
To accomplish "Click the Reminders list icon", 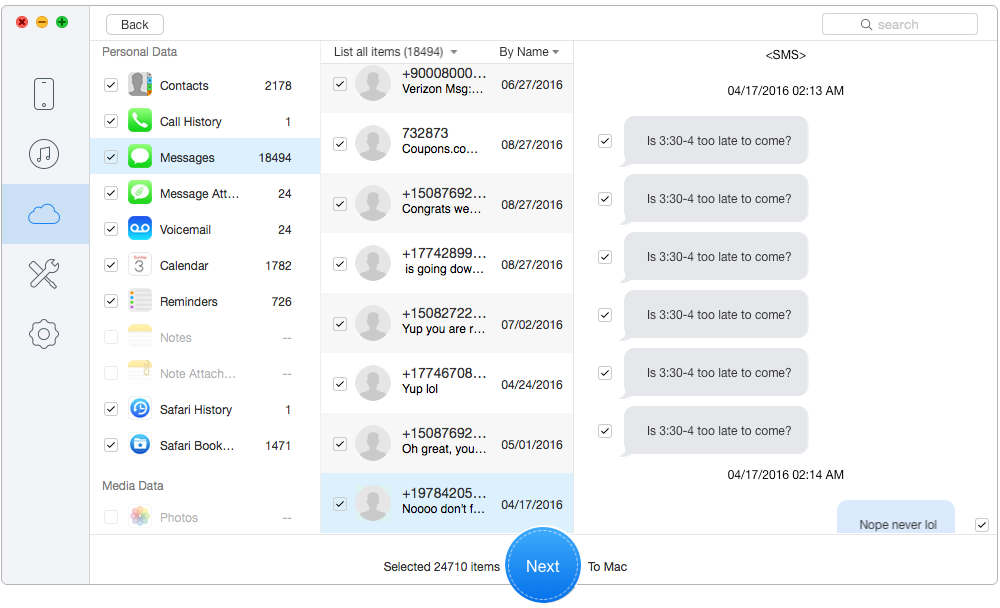I will coord(140,300).
